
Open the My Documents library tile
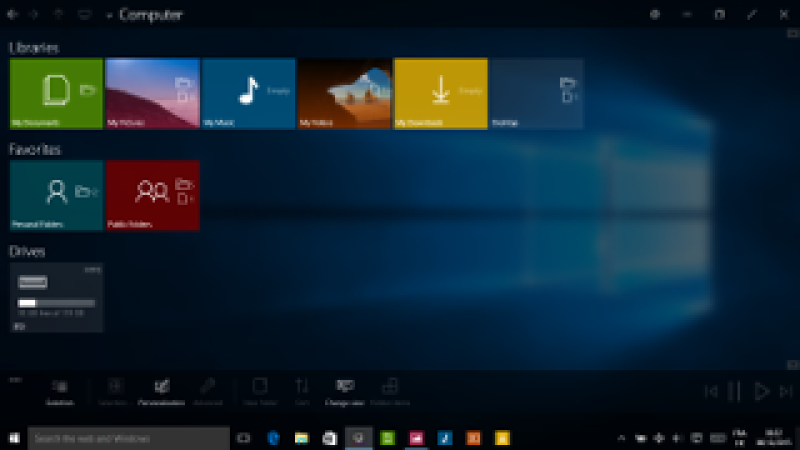coord(56,93)
